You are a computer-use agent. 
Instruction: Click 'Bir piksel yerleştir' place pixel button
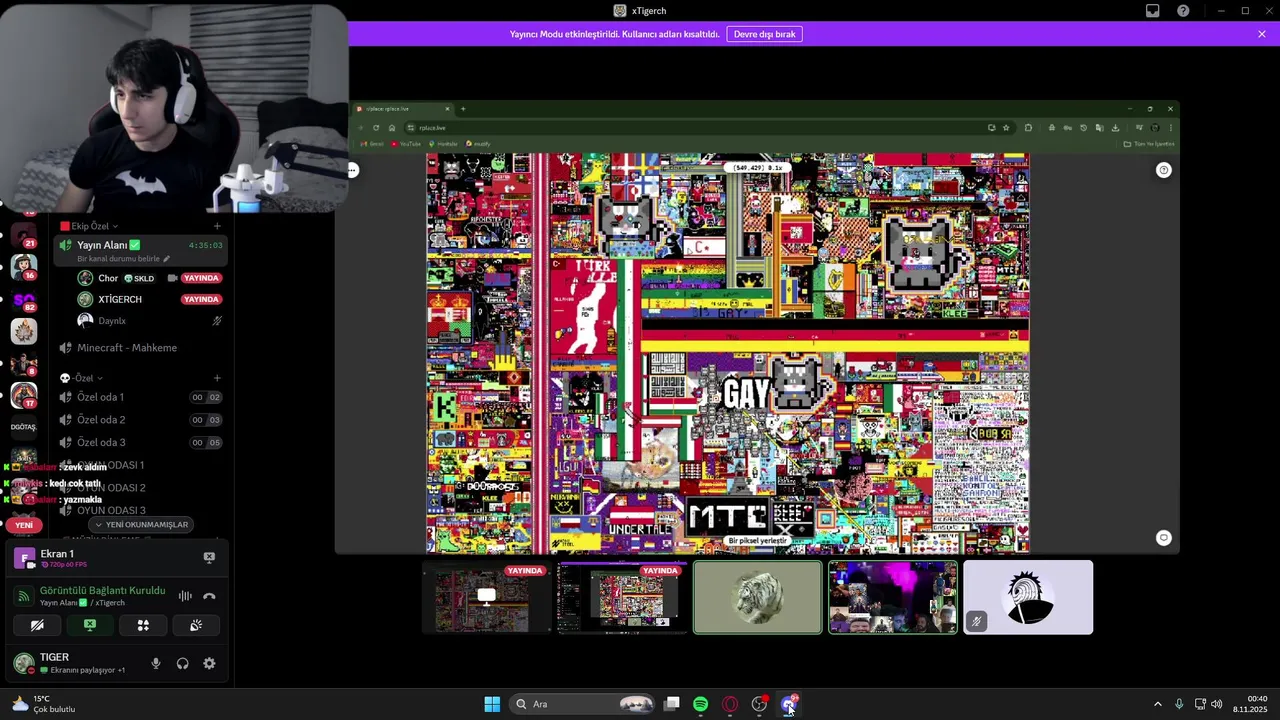click(757, 541)
